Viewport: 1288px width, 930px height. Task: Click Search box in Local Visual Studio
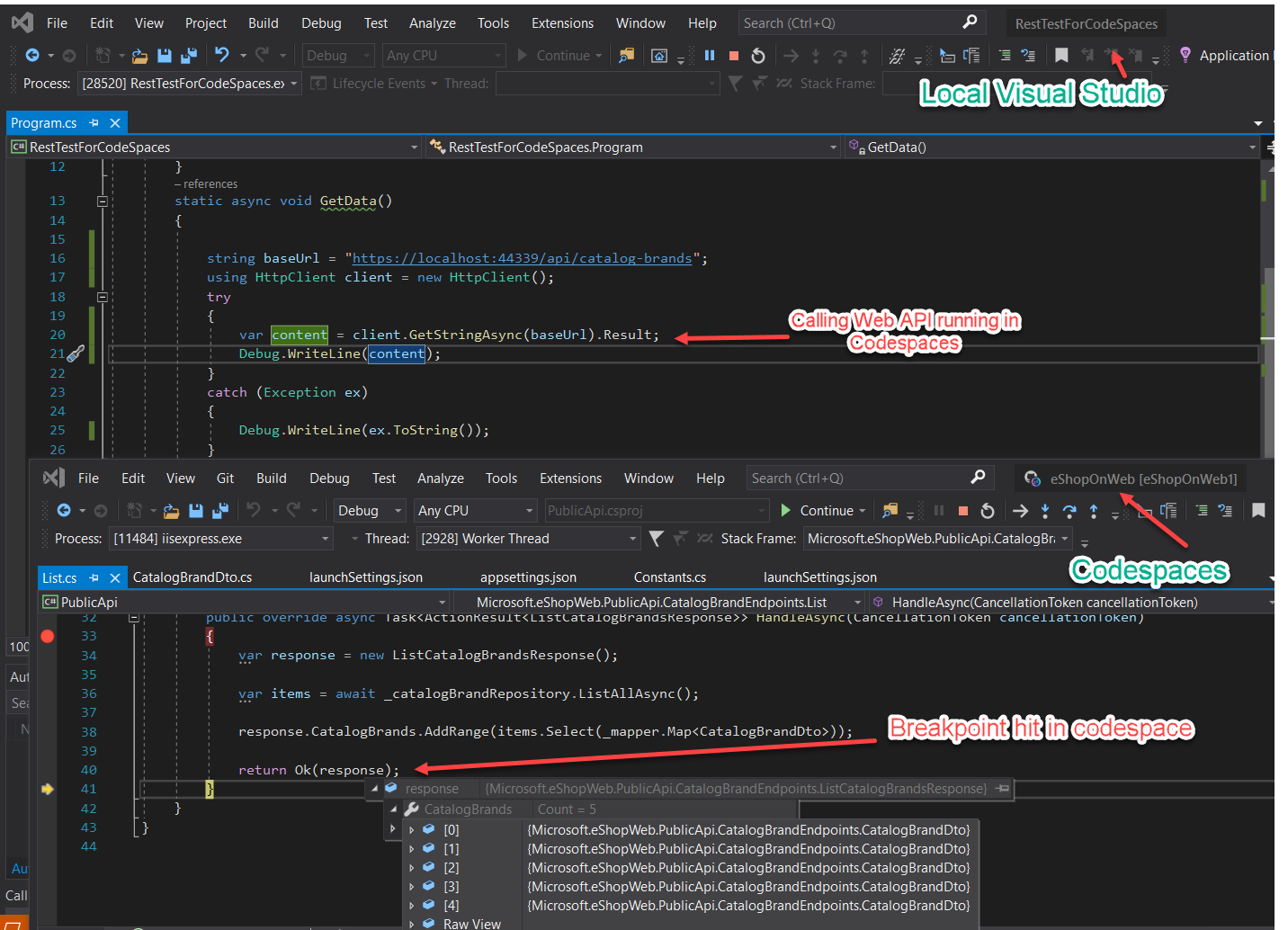[862, 22]
